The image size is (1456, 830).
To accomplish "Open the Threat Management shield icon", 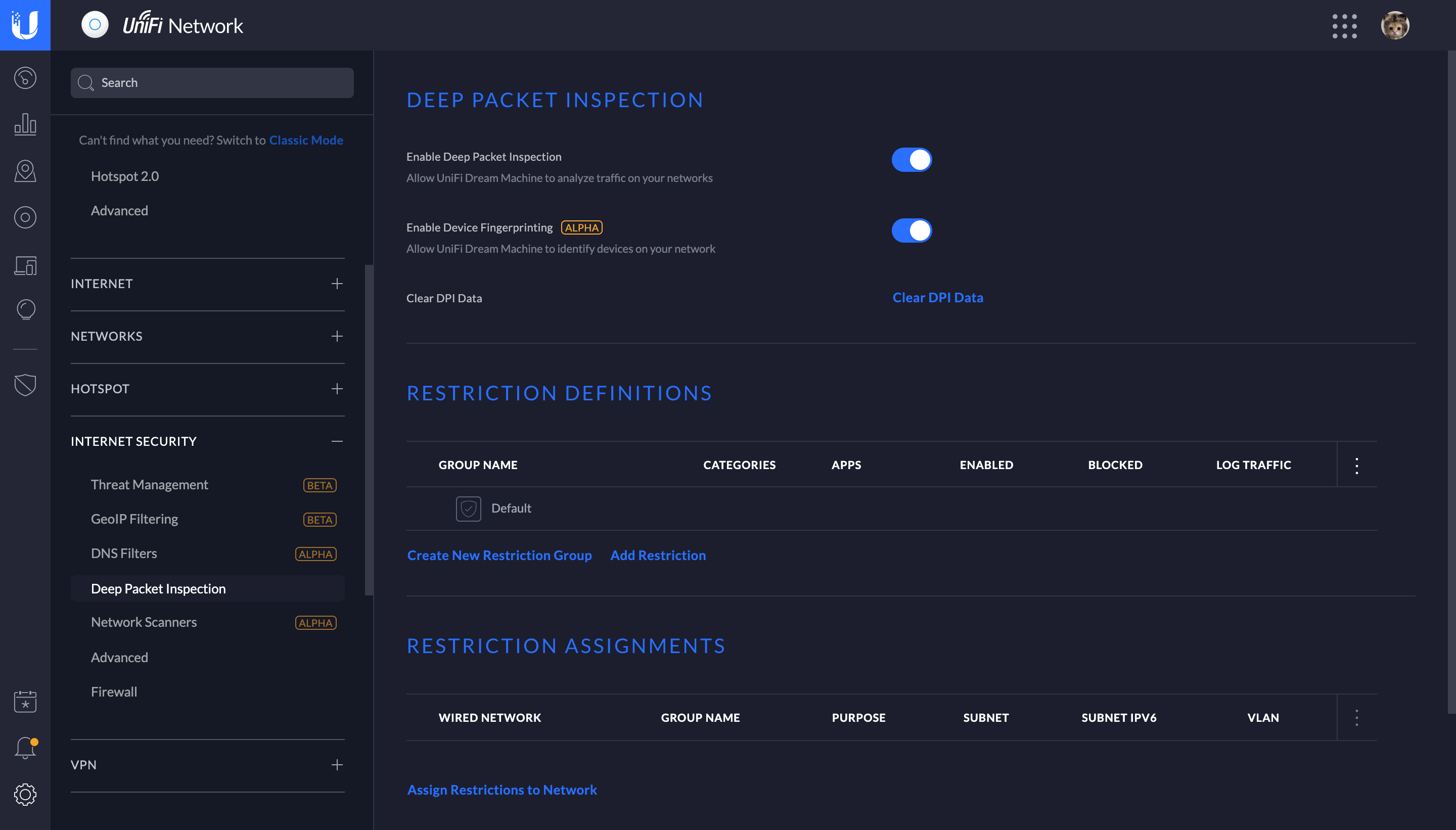I will tap(25, 385).
